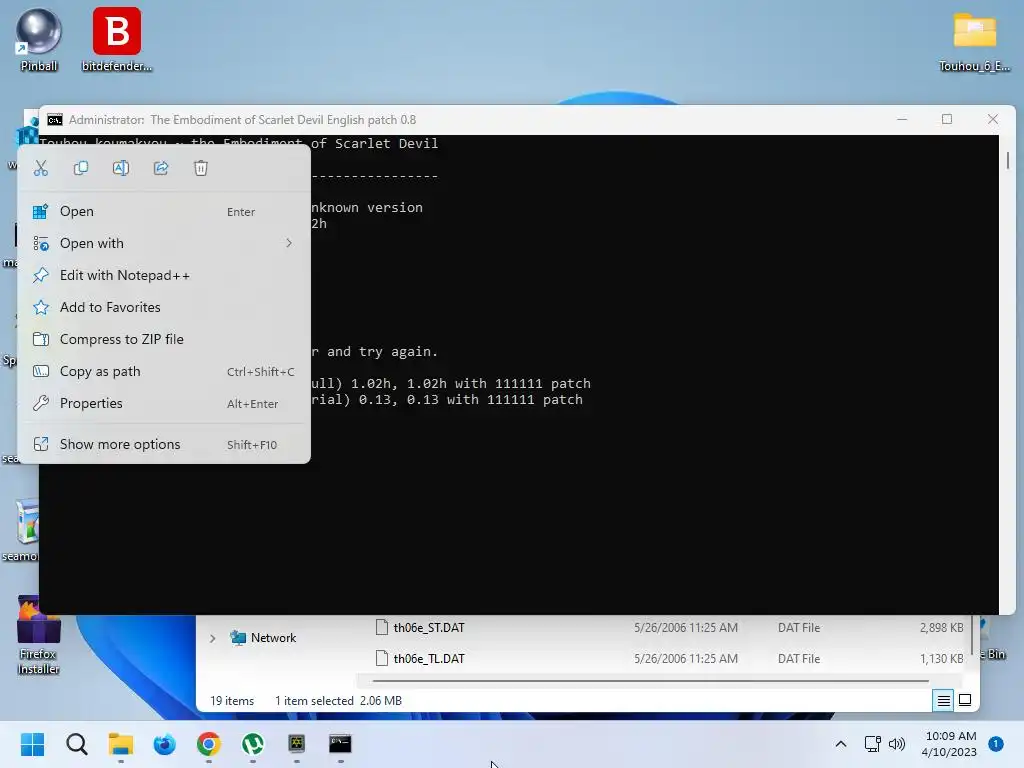
Task: Switch File Explorer to large thumbnails view
Action: click(965, 701)
